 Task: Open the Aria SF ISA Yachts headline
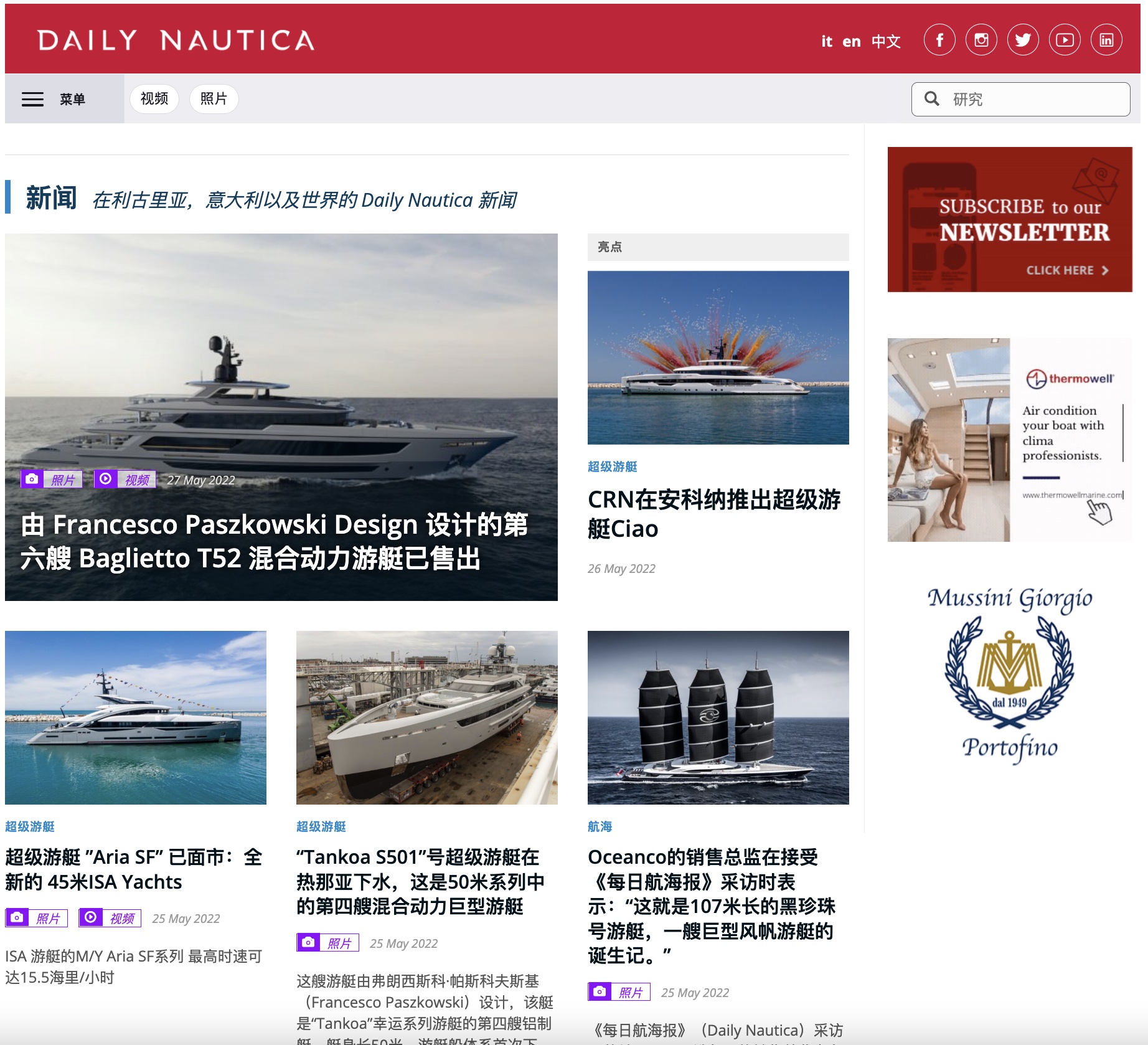click(x=133, y=869)
